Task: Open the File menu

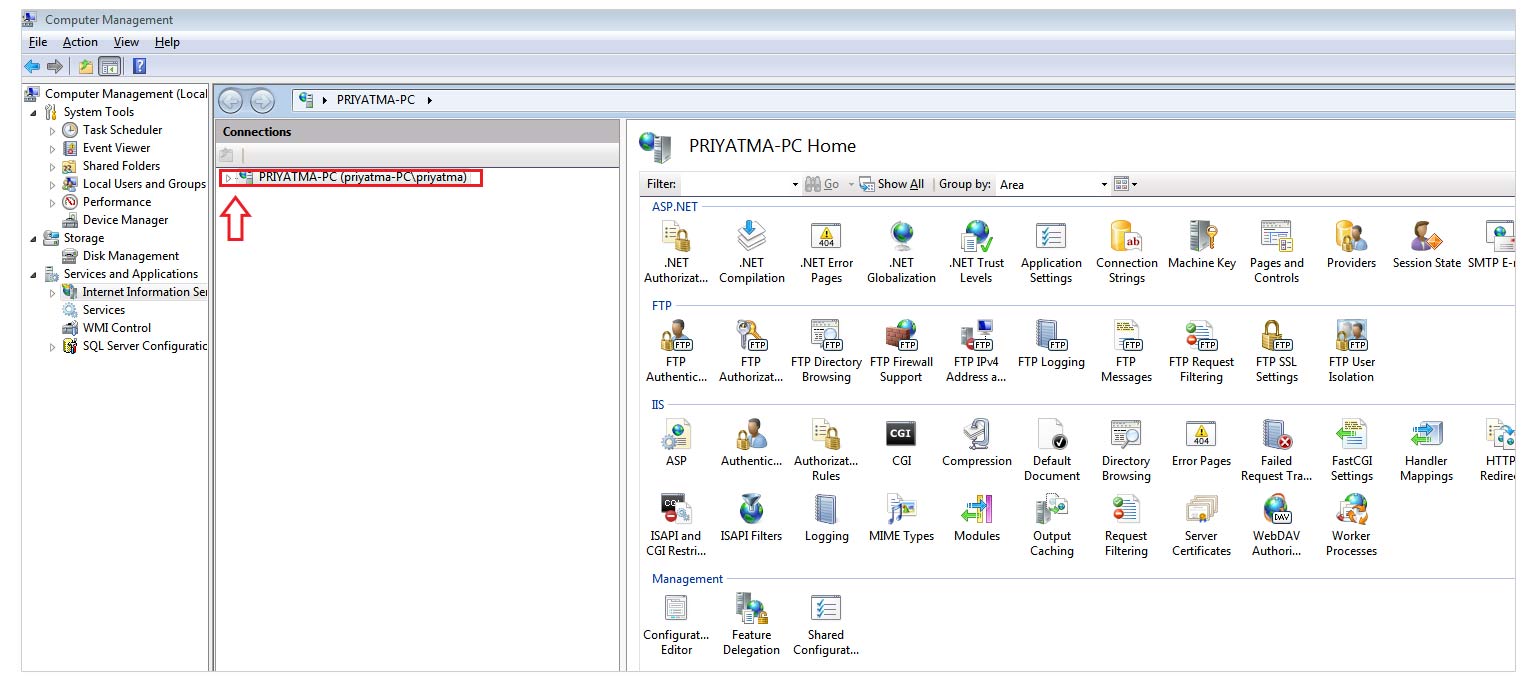Action: [38, 42]
